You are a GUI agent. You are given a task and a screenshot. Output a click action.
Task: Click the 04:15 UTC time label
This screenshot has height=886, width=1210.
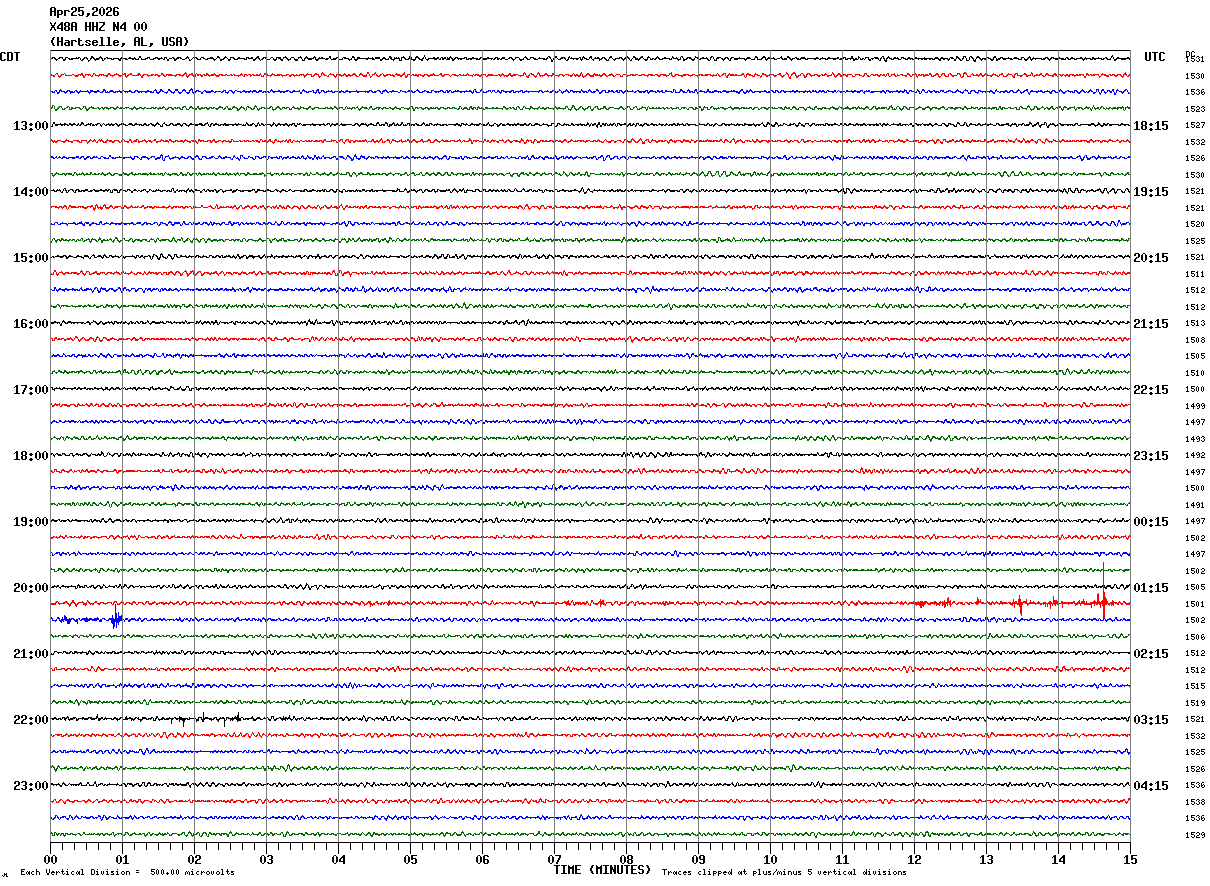pyautogui.click(x=1150, y=785)
